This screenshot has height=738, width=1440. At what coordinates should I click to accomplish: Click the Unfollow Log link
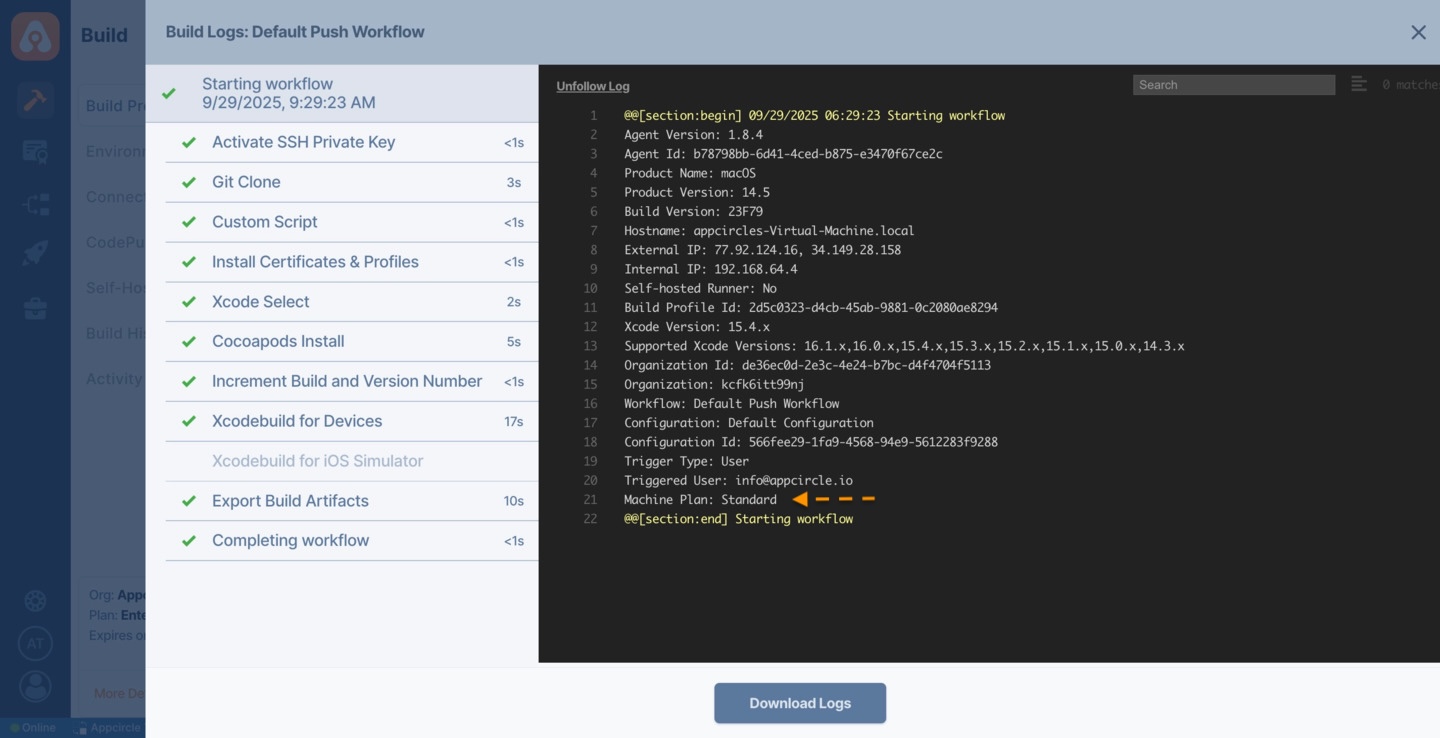tap(593, 86)
